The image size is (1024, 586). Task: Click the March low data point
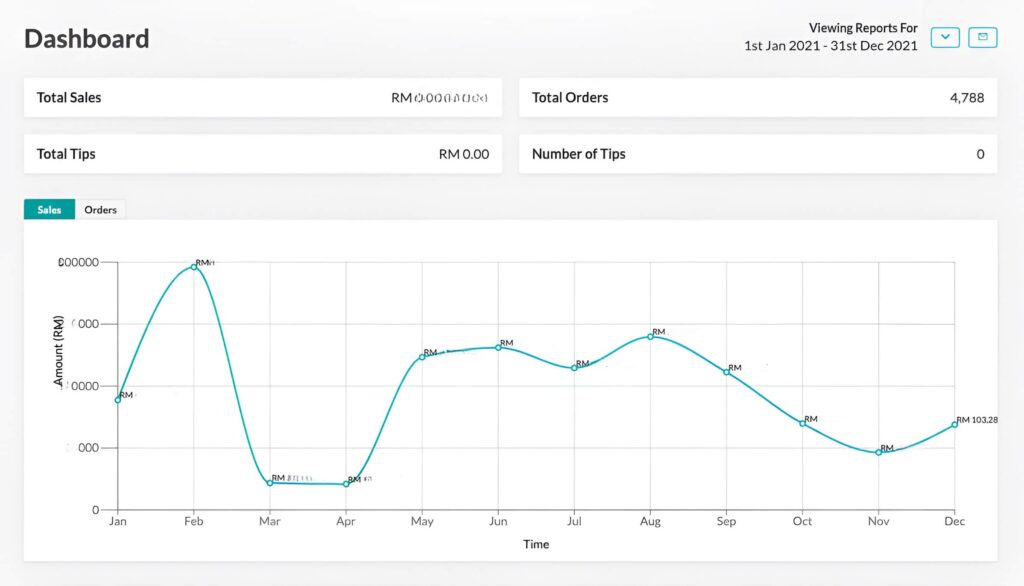tap(269, 484)
